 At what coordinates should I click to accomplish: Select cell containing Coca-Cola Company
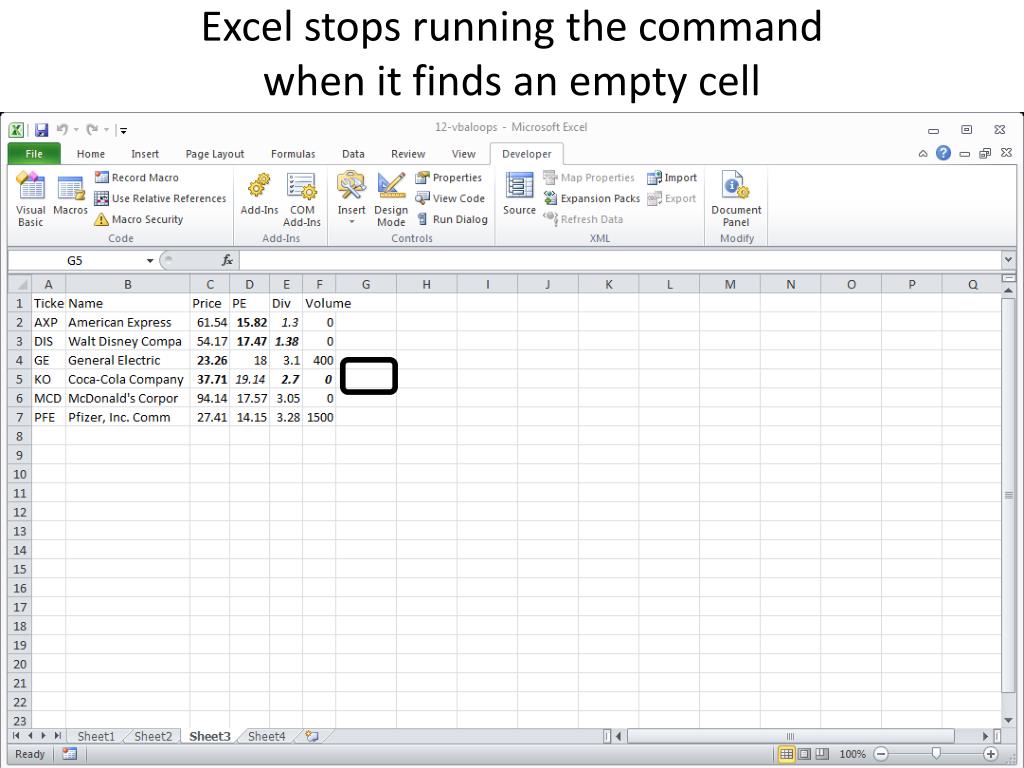pos(128,379)
